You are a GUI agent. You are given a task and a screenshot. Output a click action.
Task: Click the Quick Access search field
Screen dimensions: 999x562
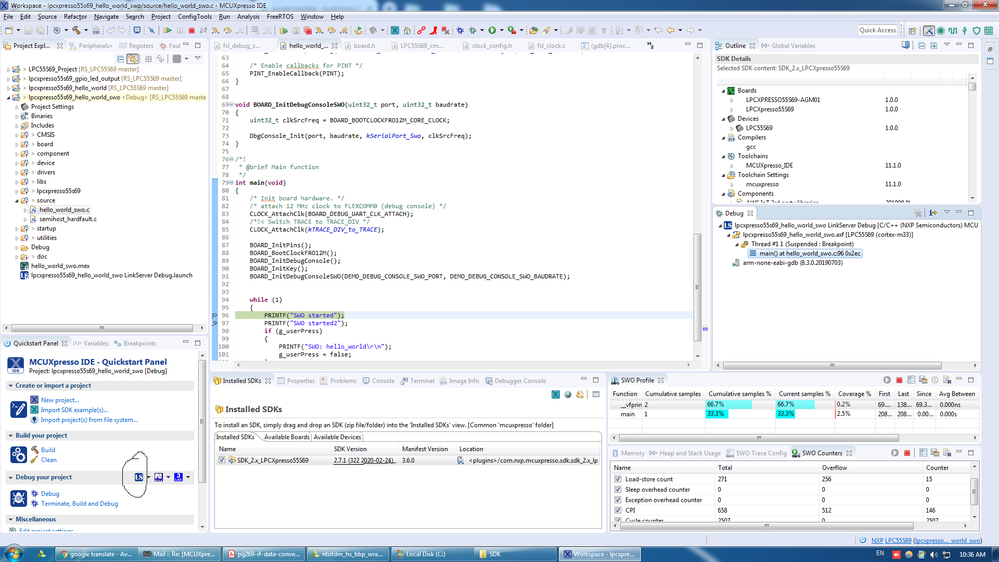pyautogui.click(x=878, y=30)
